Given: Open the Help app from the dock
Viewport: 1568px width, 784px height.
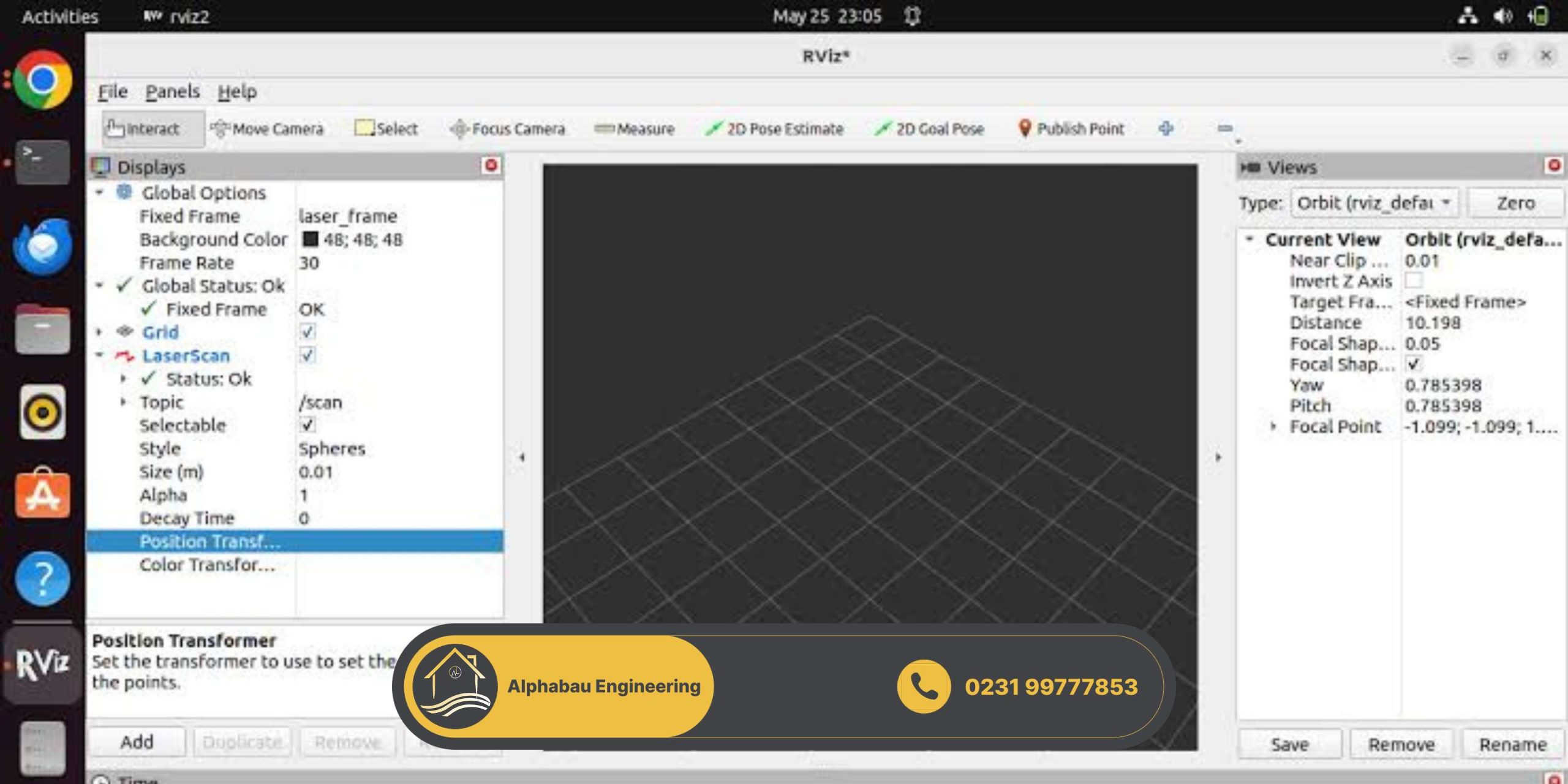Looking at the screenshot, I should (x=42, y=578).
